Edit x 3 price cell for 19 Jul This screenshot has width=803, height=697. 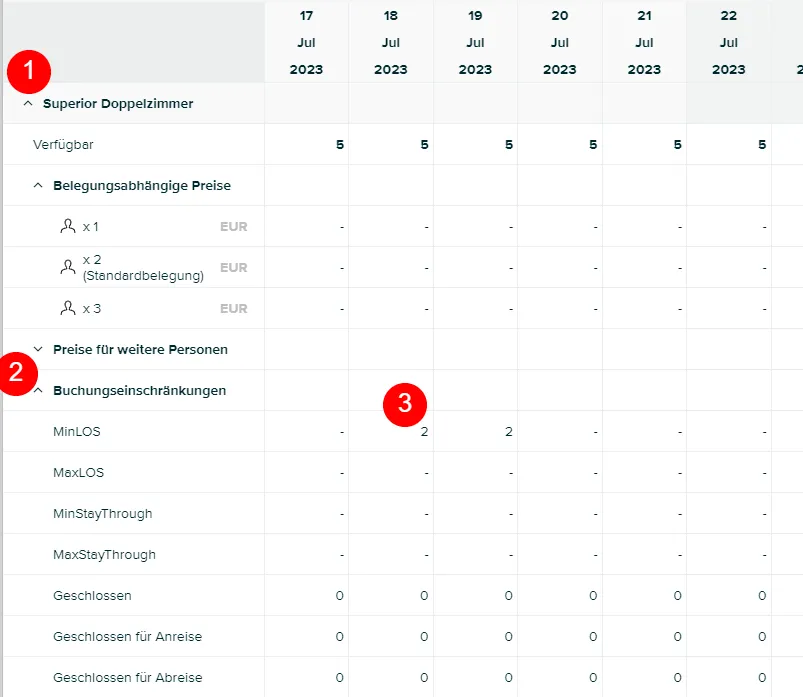coord(475,308)
